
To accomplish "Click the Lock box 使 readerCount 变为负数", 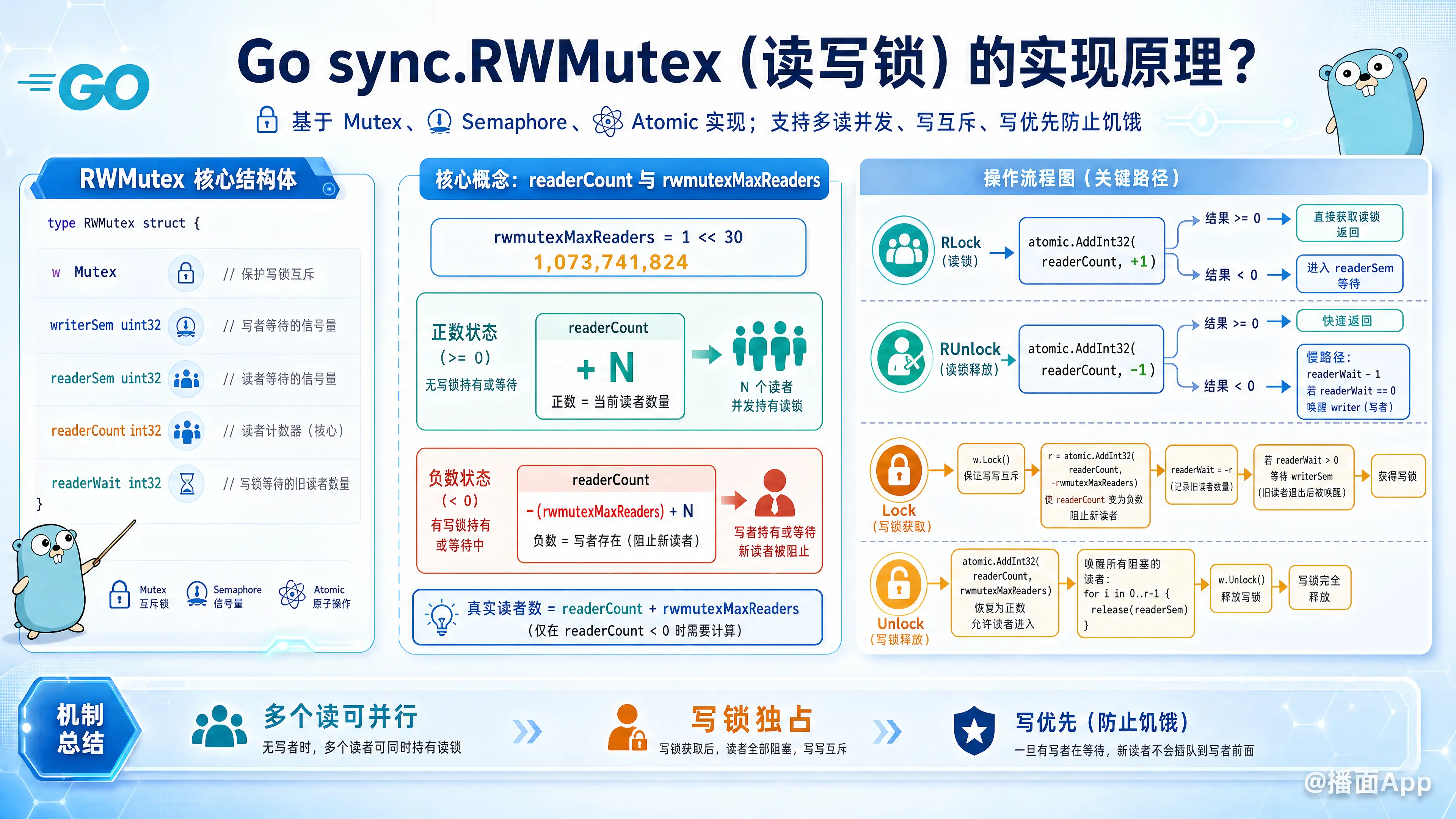I will click(1095, 486).
